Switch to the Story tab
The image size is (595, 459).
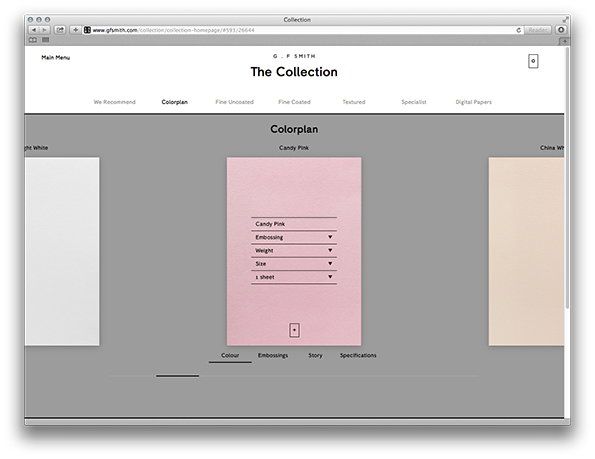click(315, 355)
